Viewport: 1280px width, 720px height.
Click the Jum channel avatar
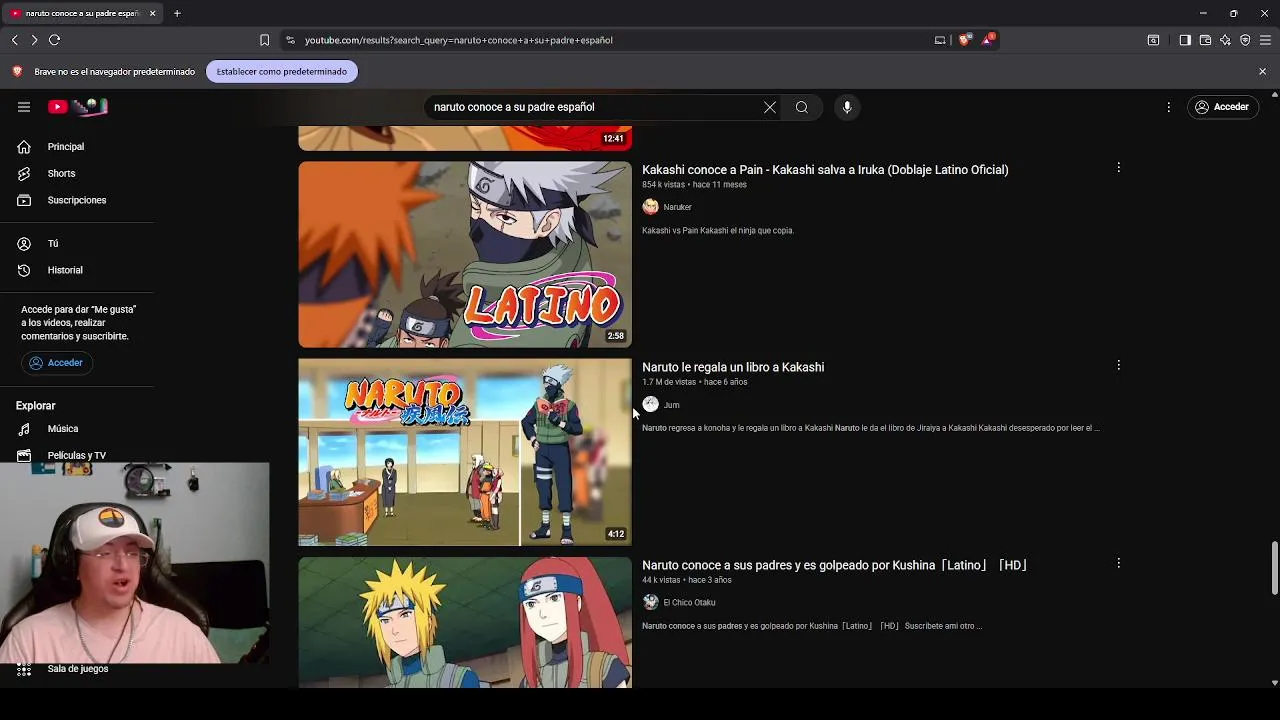(651, 404)
